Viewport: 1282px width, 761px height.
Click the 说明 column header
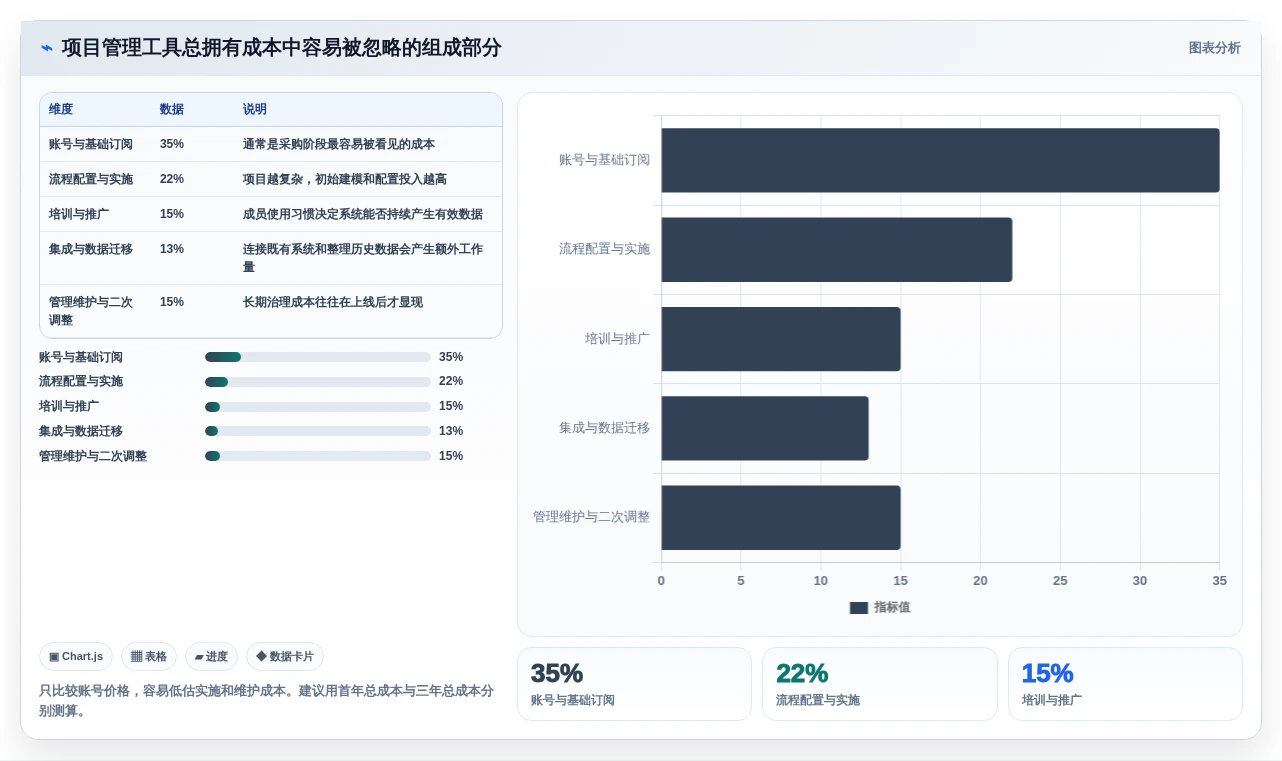tap(255, 109)
